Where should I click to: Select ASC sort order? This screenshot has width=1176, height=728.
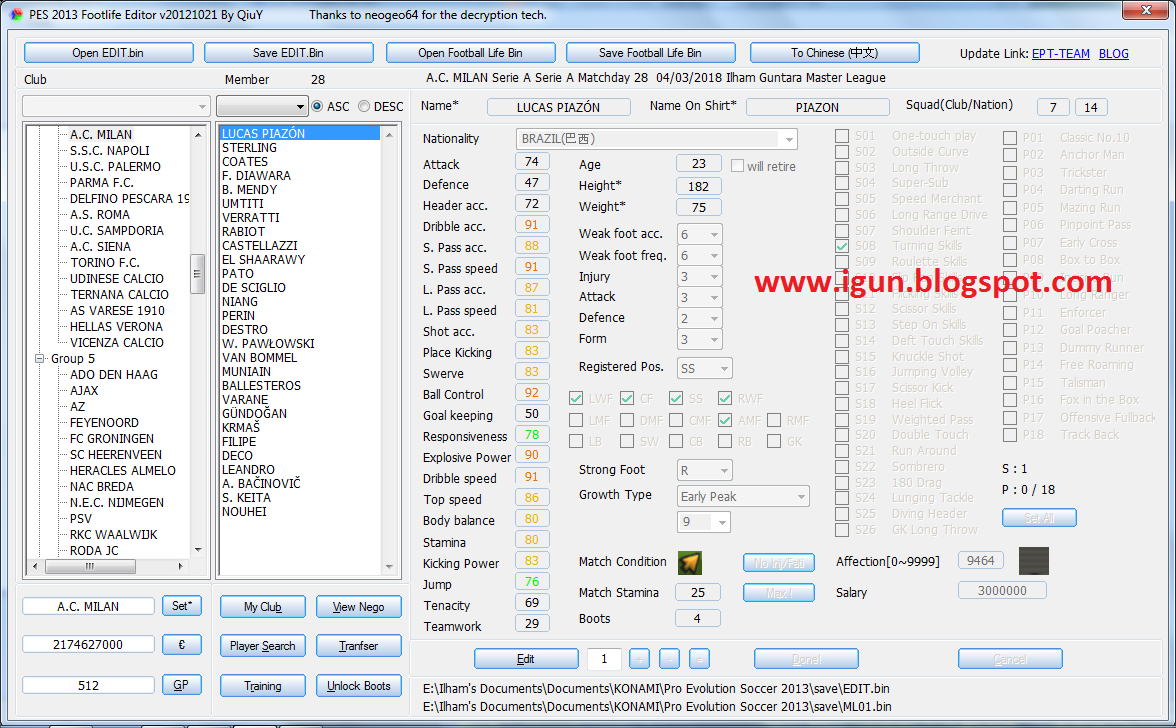click(317, 106)
